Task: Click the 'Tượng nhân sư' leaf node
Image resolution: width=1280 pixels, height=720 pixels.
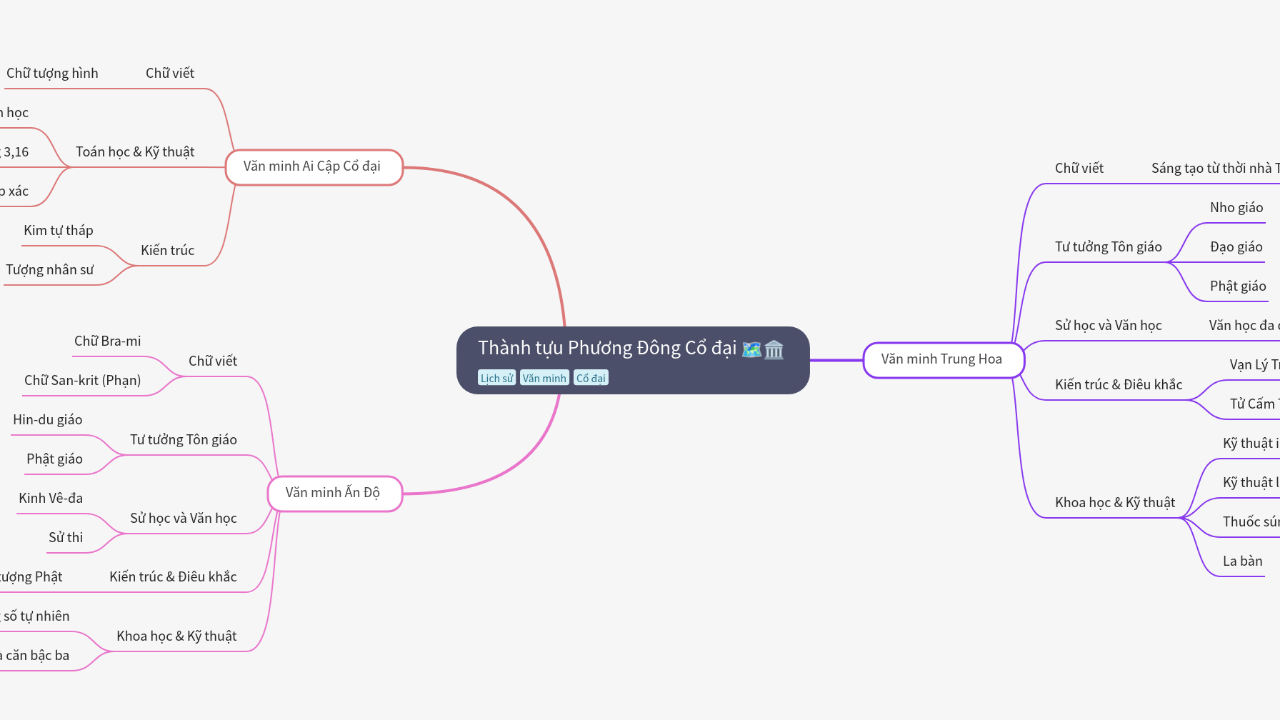Action: pyautogui.click(x=49, y=270)
